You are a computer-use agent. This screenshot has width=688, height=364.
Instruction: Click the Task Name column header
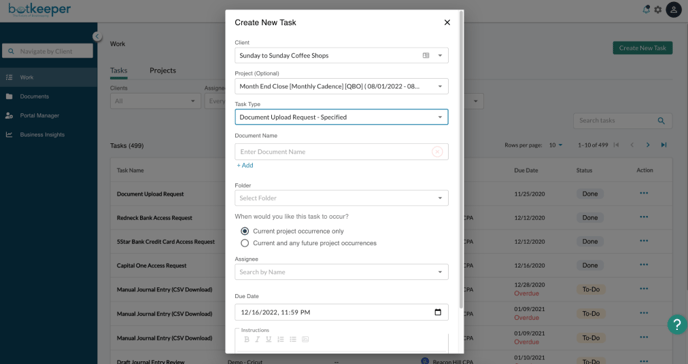coord(130,170)
